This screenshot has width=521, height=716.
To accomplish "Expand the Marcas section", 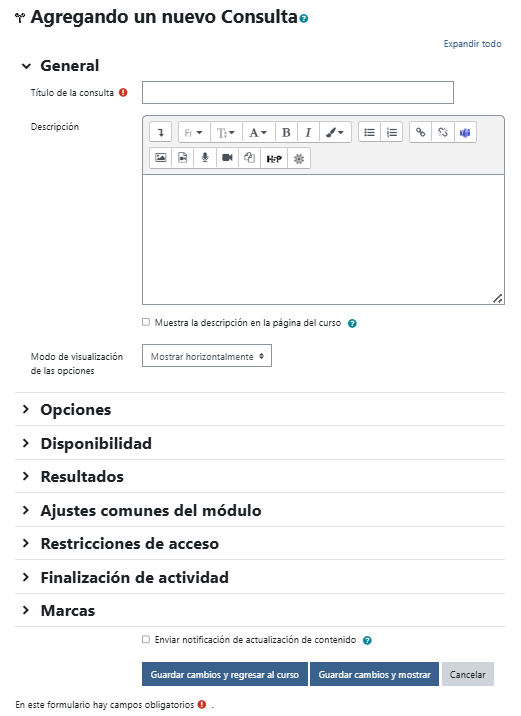I will click(26, 610).
